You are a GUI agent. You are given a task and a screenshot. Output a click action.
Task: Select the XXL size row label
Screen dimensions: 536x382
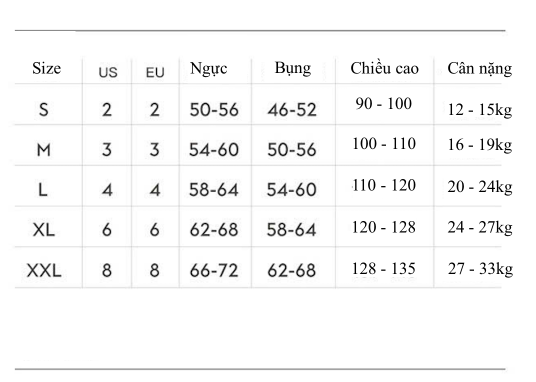tap(44, 271)
